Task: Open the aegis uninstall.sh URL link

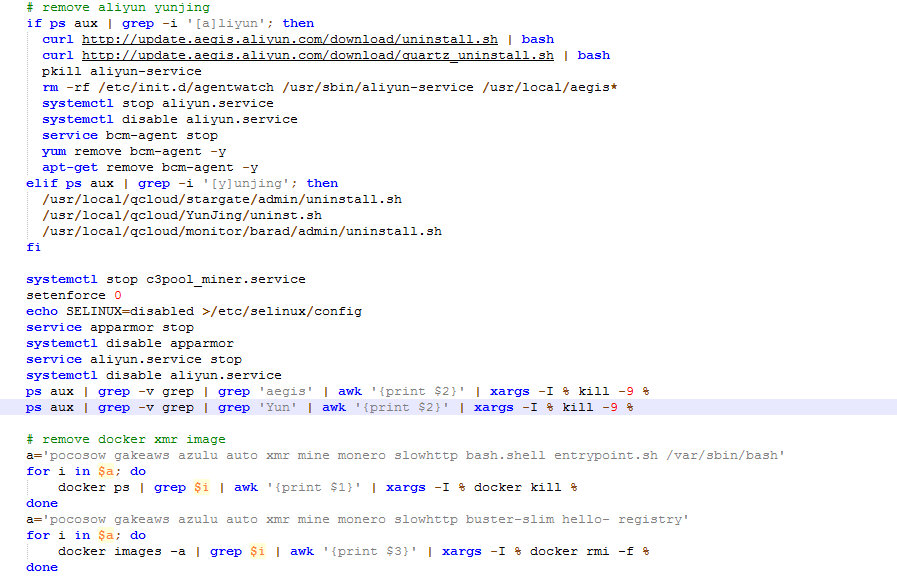Action: tap(289, 39)
